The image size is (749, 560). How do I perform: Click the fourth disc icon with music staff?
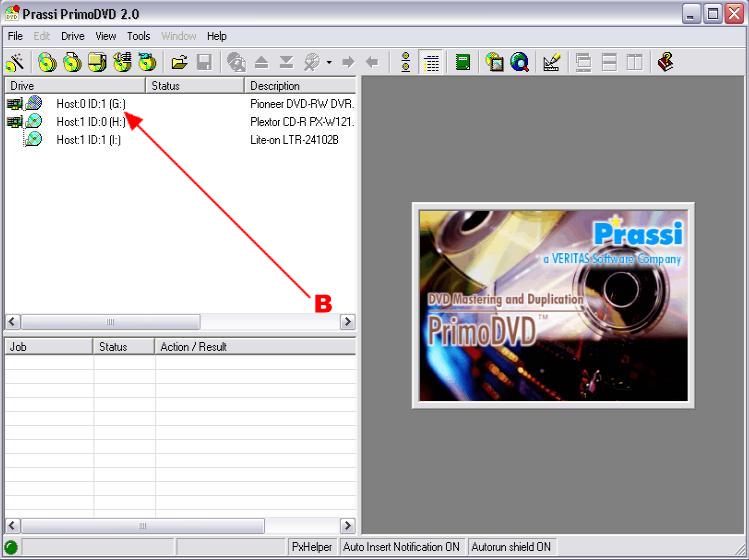(122, 62)
